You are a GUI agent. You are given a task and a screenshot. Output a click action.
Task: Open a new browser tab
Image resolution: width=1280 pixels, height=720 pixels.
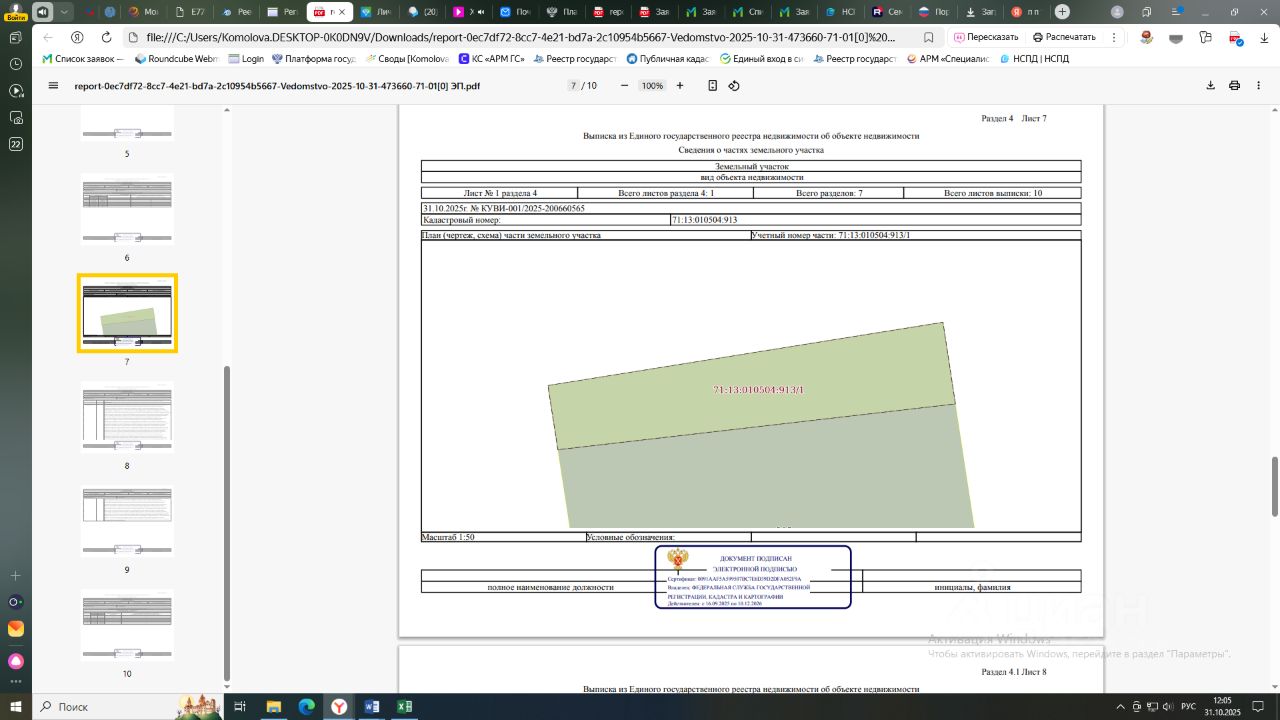(x=1062, y=12)
